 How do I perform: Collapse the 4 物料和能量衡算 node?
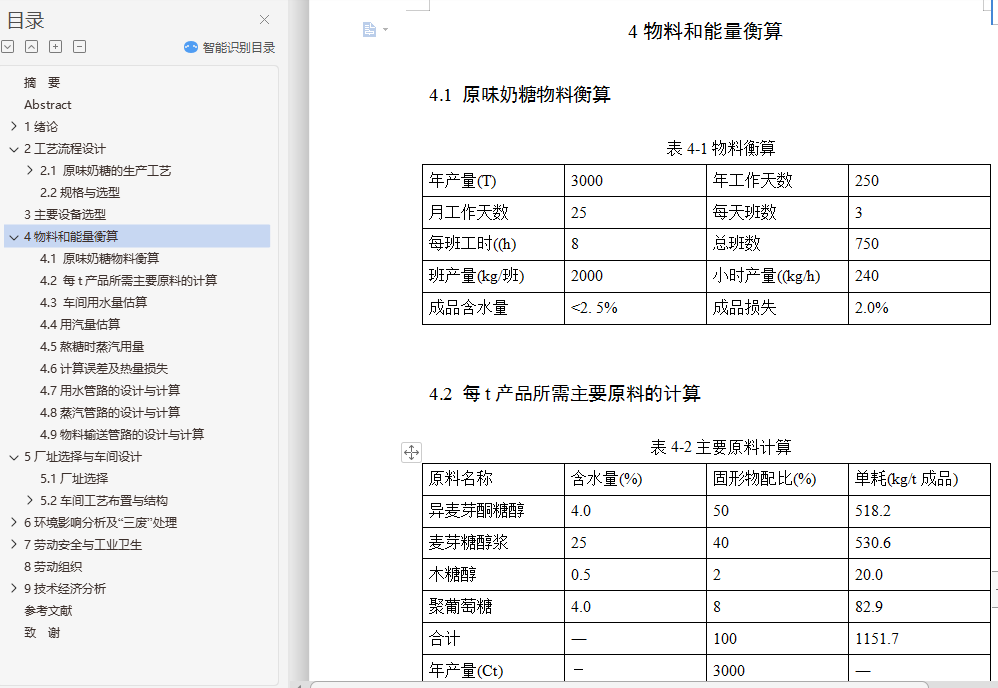tap(14, 237)
